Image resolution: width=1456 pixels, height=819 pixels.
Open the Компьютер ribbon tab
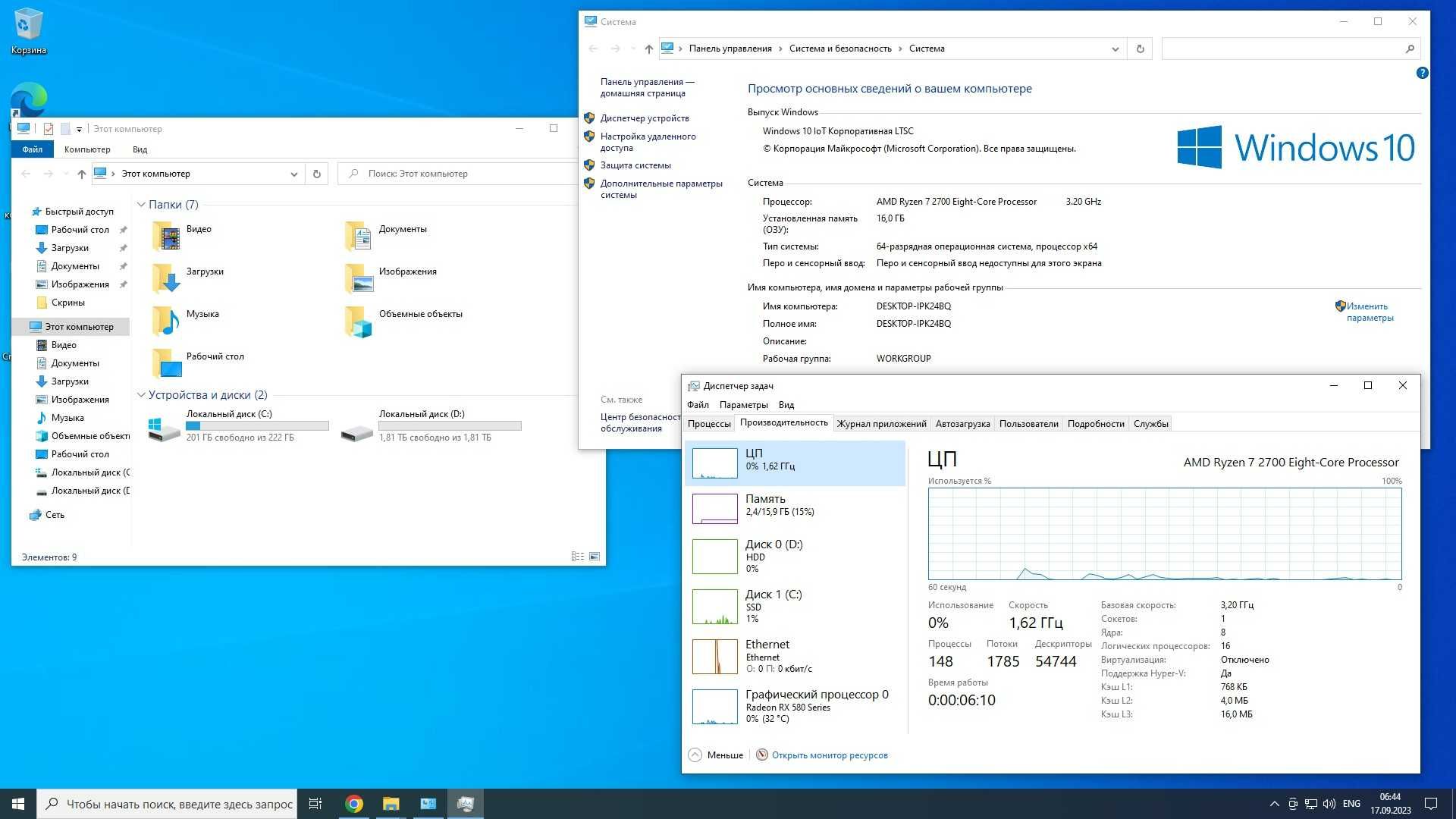click(x=87, y=149)
